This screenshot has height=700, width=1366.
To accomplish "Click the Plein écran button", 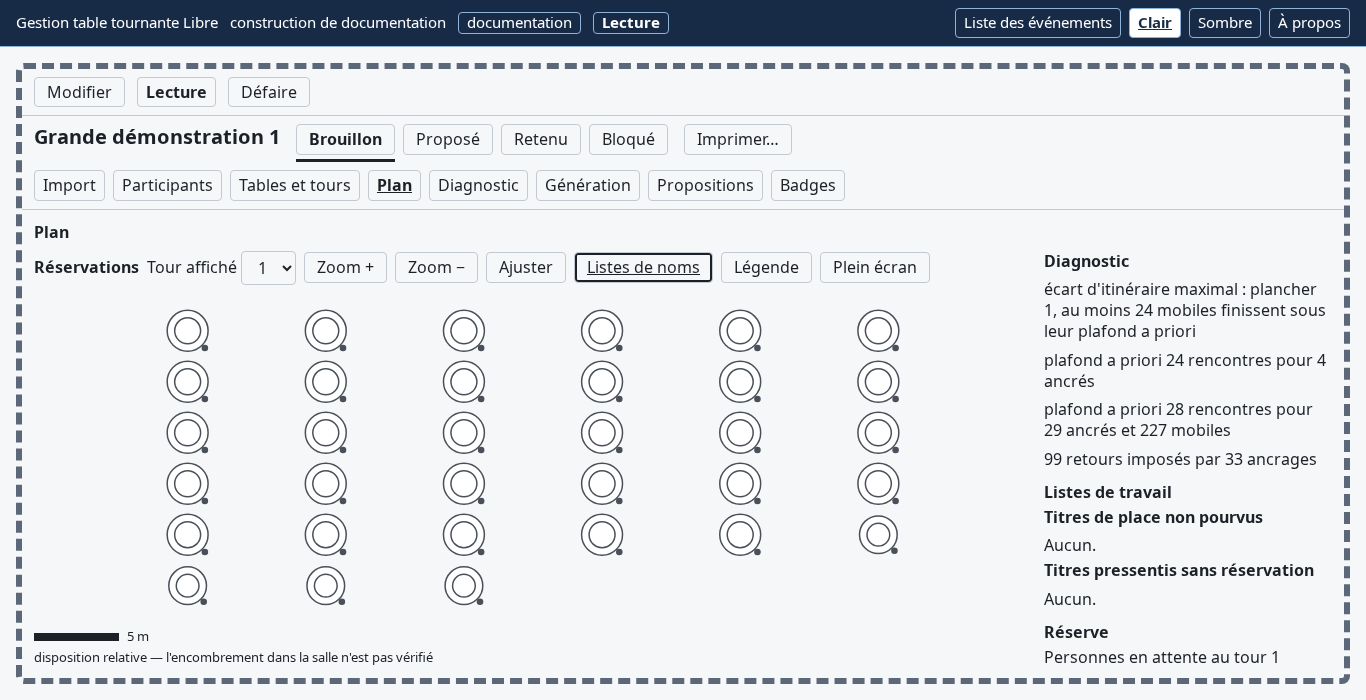I will pyautogui.click(x=875, y=267).
